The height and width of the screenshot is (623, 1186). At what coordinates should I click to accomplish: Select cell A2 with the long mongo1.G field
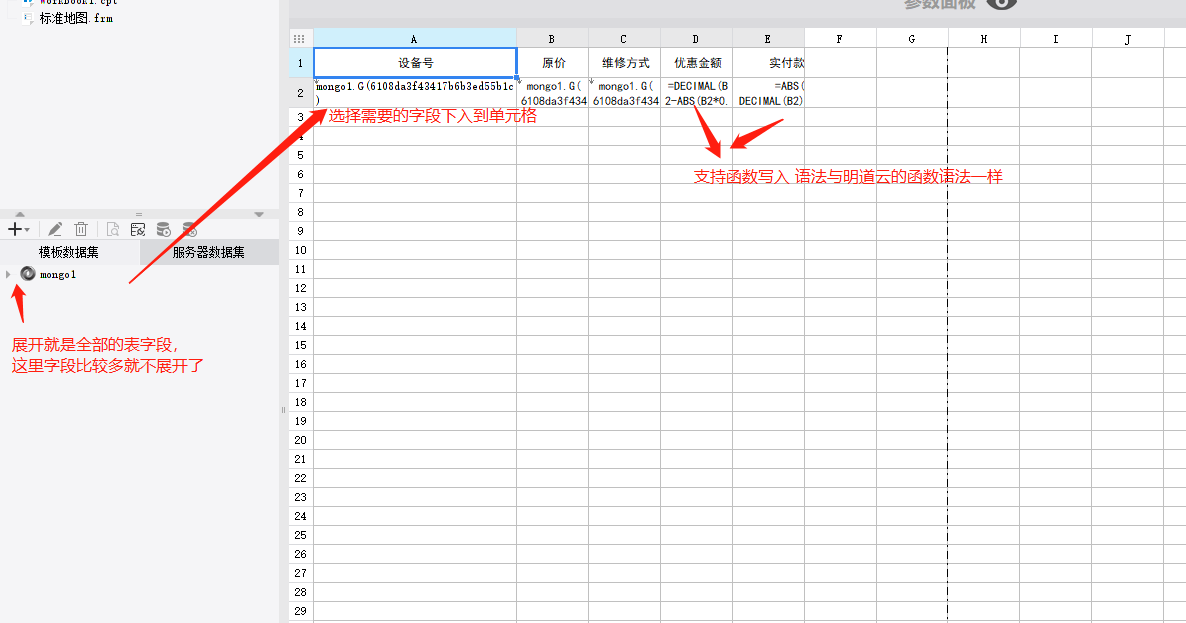[x=415, y=92]
